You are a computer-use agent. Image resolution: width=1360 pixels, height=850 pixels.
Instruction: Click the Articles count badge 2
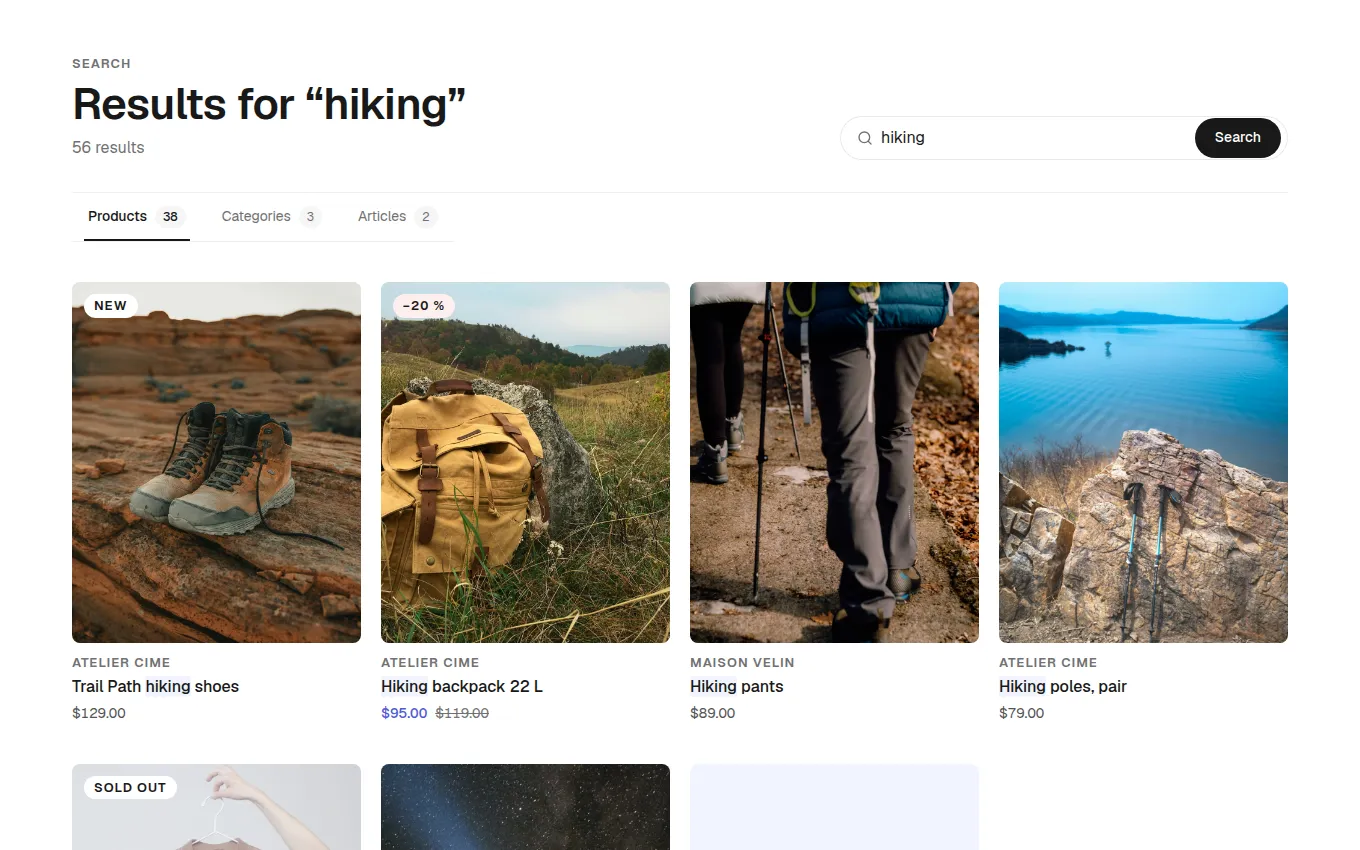(426, 217)
